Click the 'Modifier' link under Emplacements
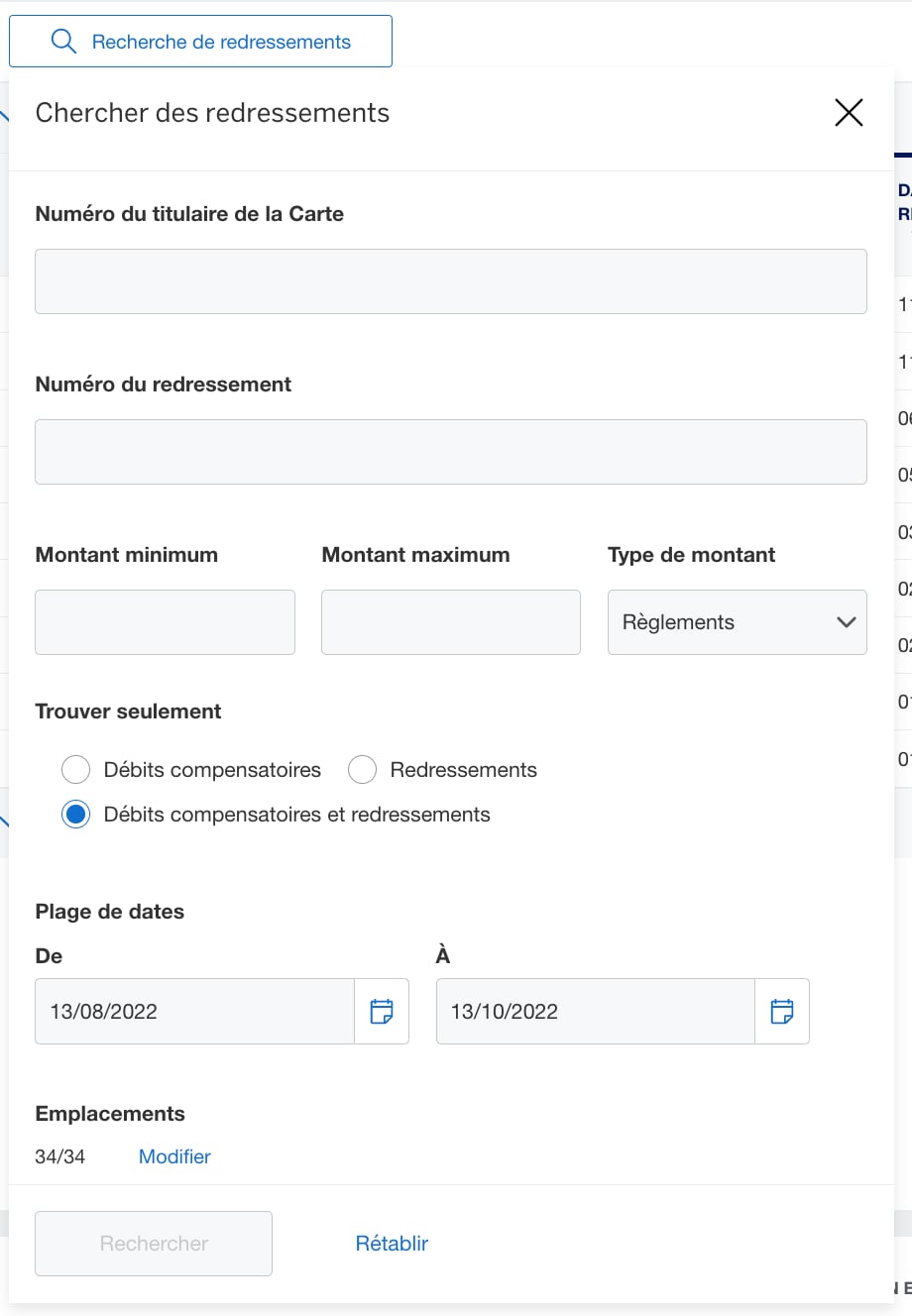Screen dimensions: 912x1316 174,1156
